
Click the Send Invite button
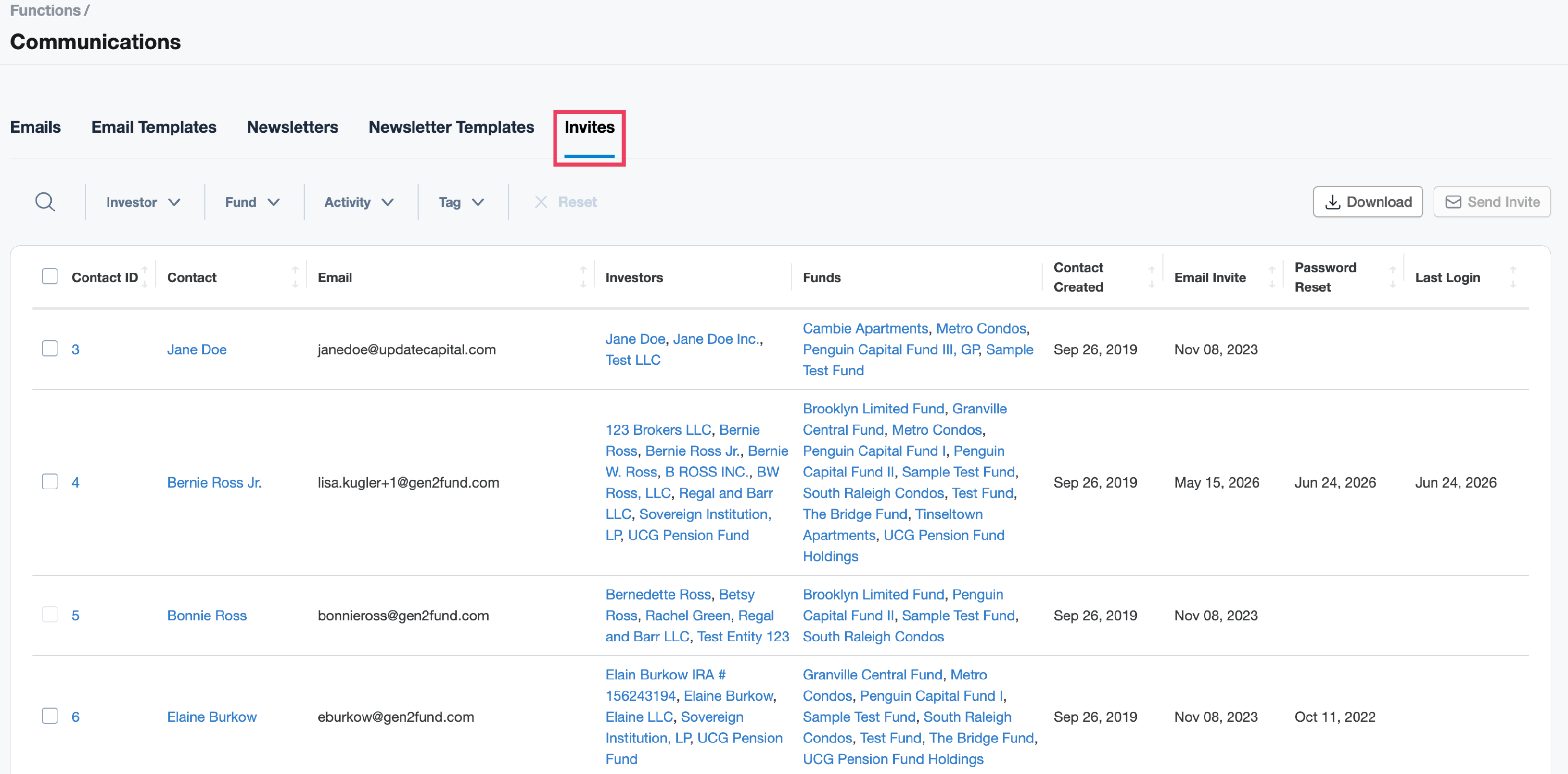[1492, 202]
